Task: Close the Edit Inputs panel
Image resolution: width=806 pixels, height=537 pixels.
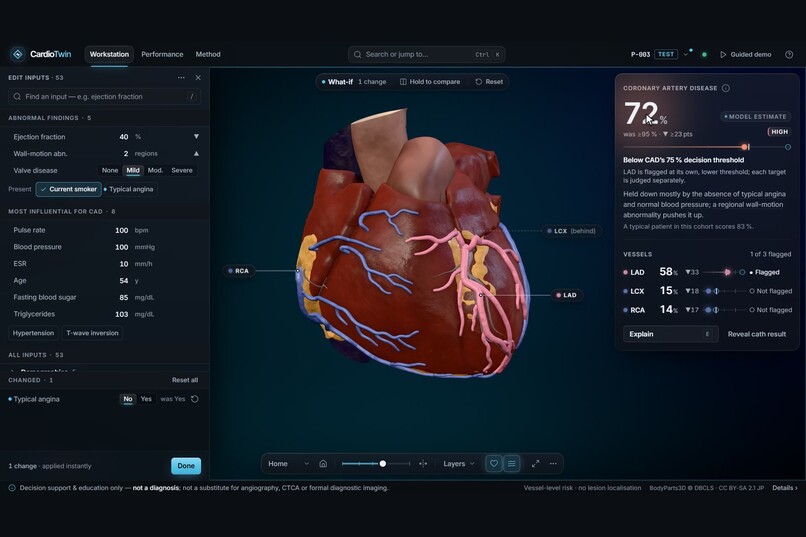Action: (198, 78)
